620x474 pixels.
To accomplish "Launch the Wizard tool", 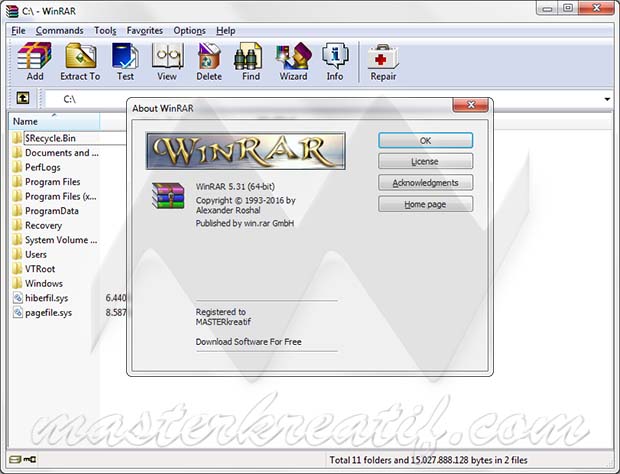I will point(293,61).
